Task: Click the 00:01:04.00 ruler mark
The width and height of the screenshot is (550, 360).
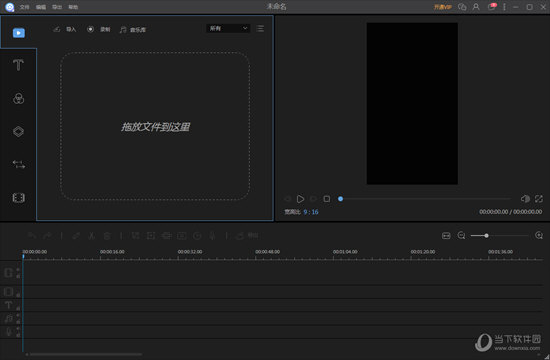Action: click(x=345, y=252)
